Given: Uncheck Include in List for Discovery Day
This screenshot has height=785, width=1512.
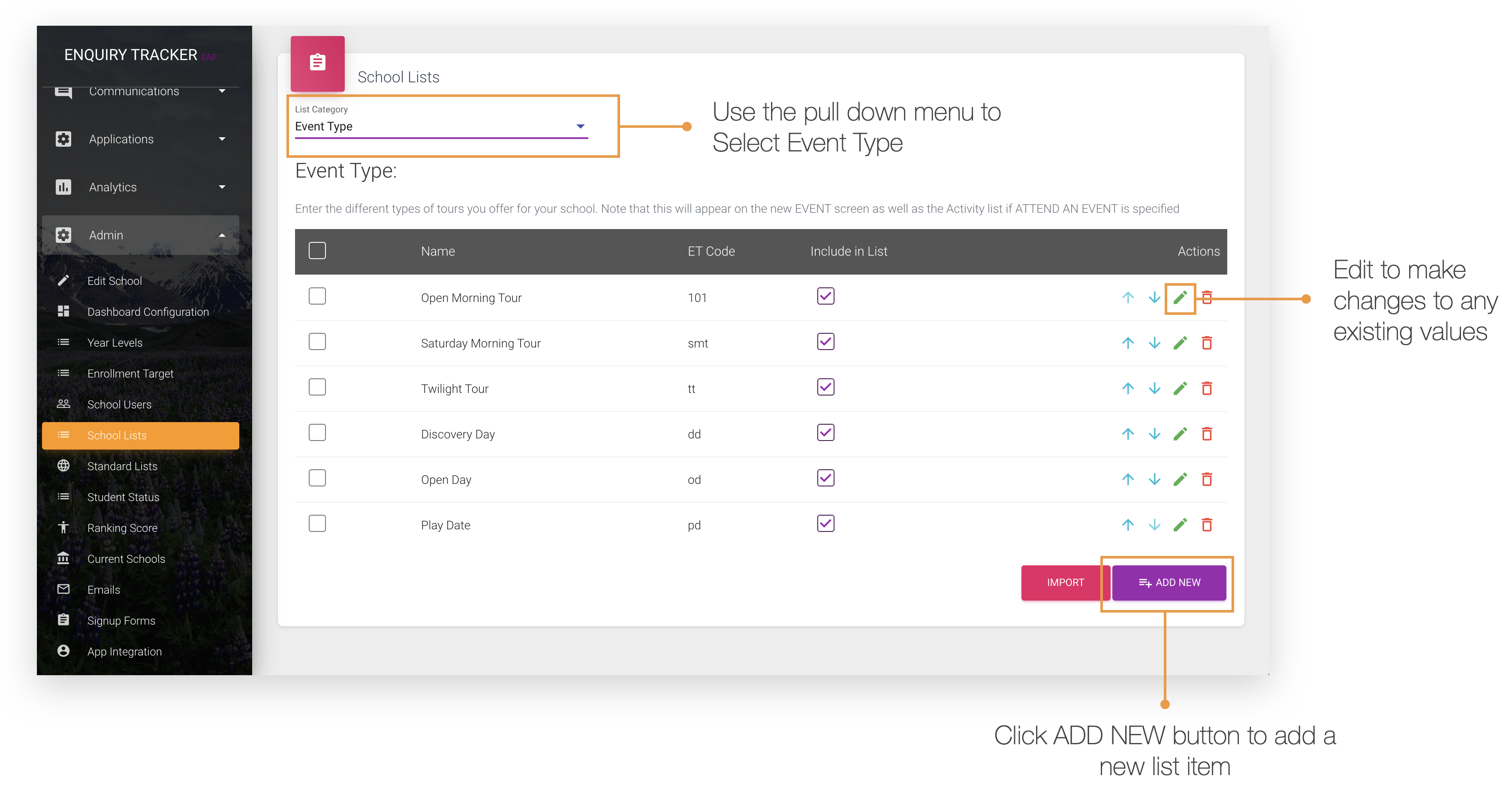Looking at the screenshot, I should [x=825, y=433].
